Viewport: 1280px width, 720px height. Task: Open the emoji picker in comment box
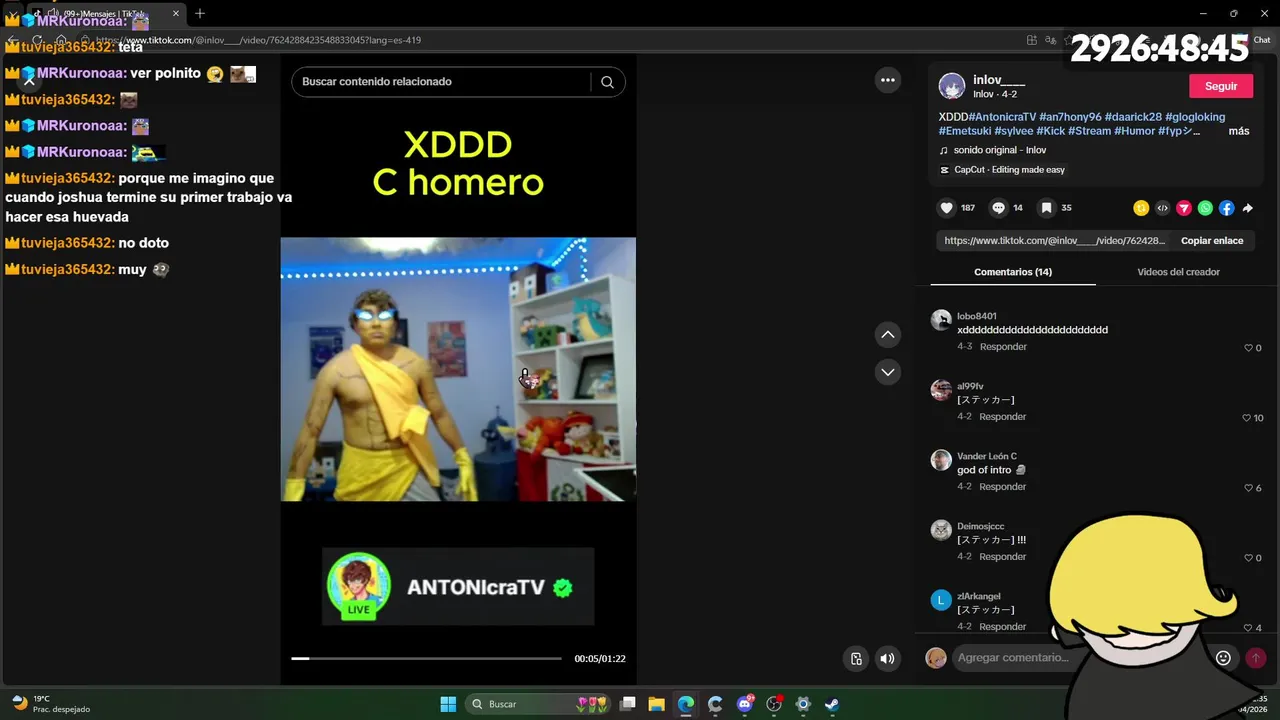(1223, 657)
